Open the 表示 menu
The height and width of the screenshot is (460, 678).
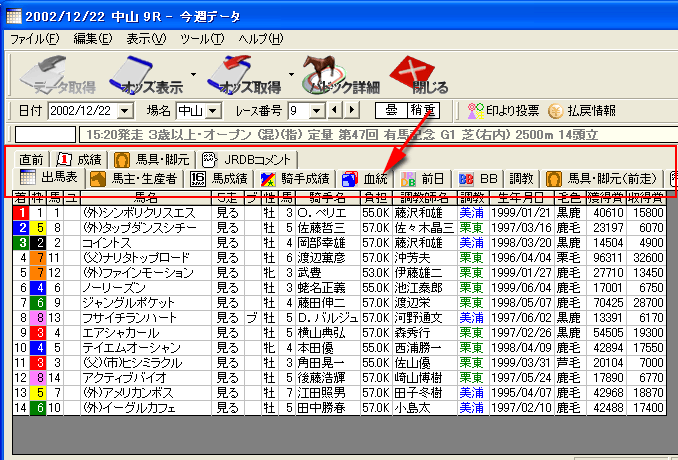147,39
